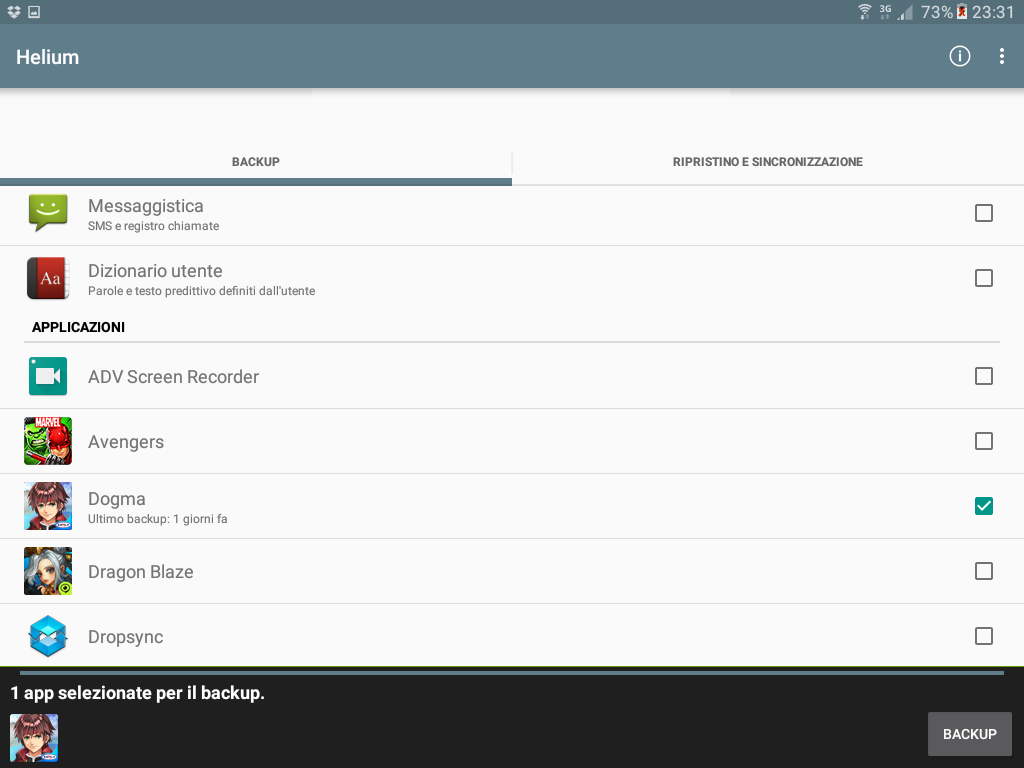Select the Dogma label
This screenshot has width=1024, height=768.
point(117,499)
